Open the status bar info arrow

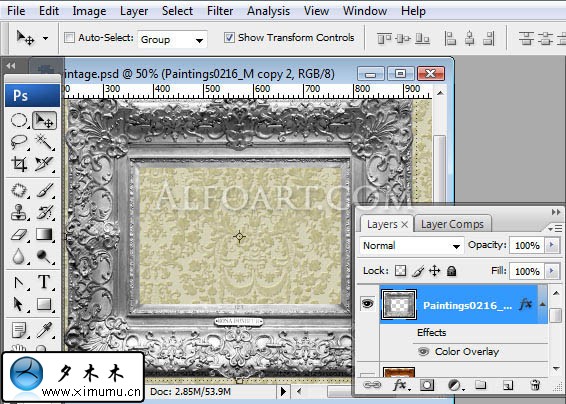pos(283,391)
